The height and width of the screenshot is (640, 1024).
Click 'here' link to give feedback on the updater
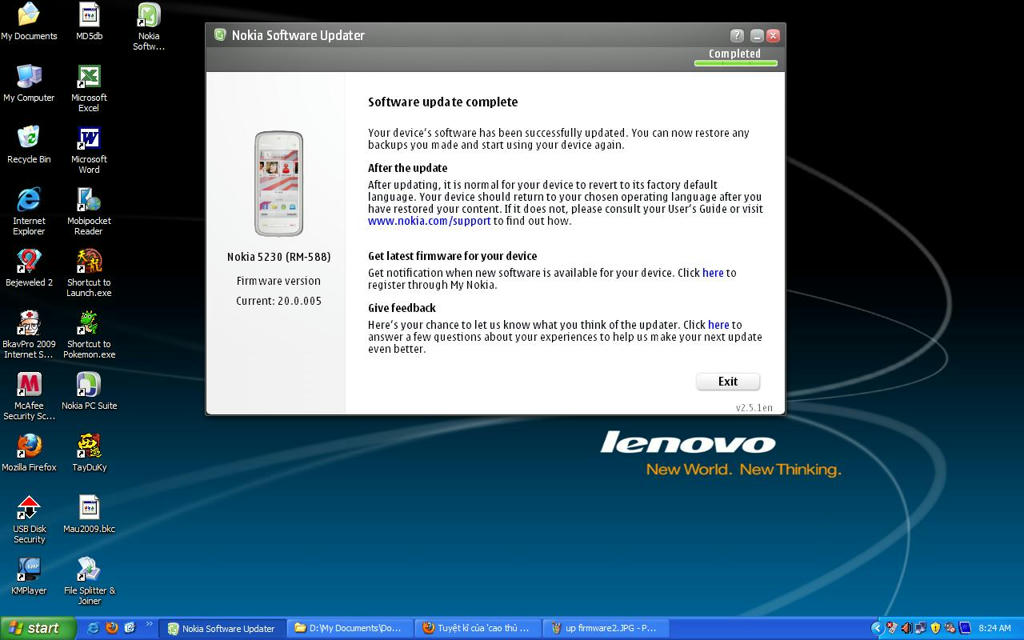(x=718, y=325)
